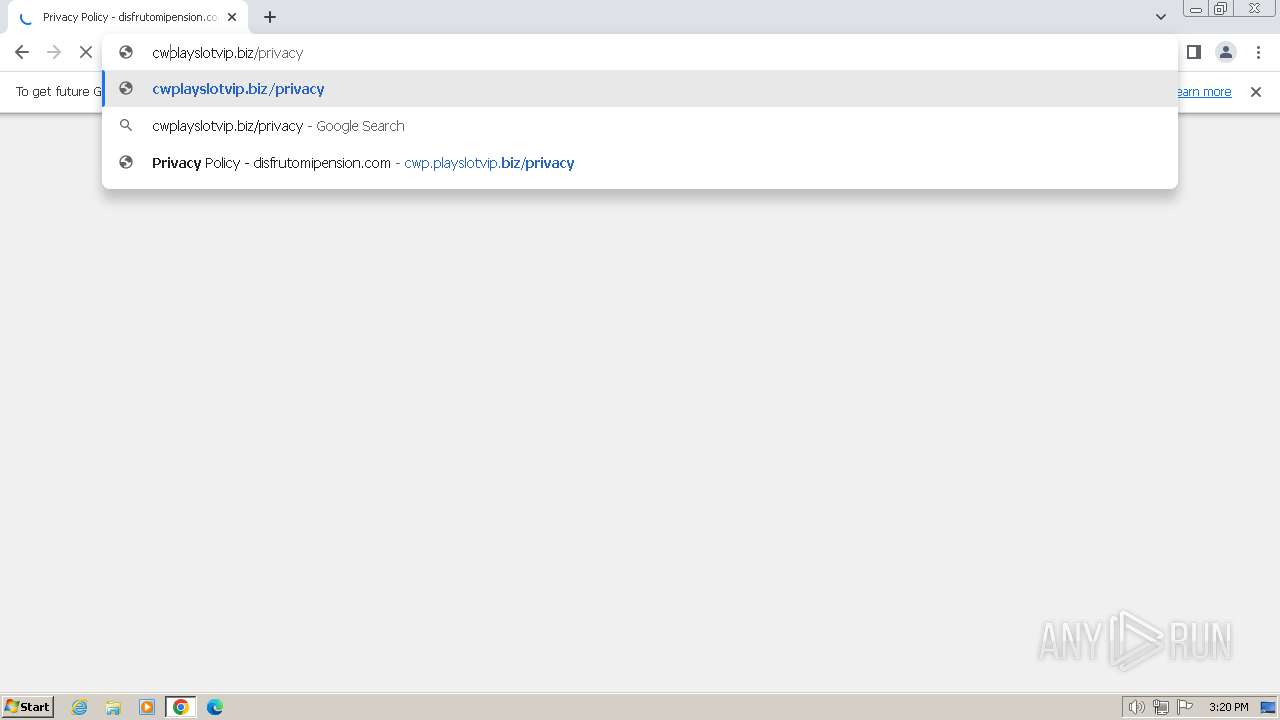Dismiss the infobar with its X button
This screenshot has height=720, width=1280.
pos(1256,92)
